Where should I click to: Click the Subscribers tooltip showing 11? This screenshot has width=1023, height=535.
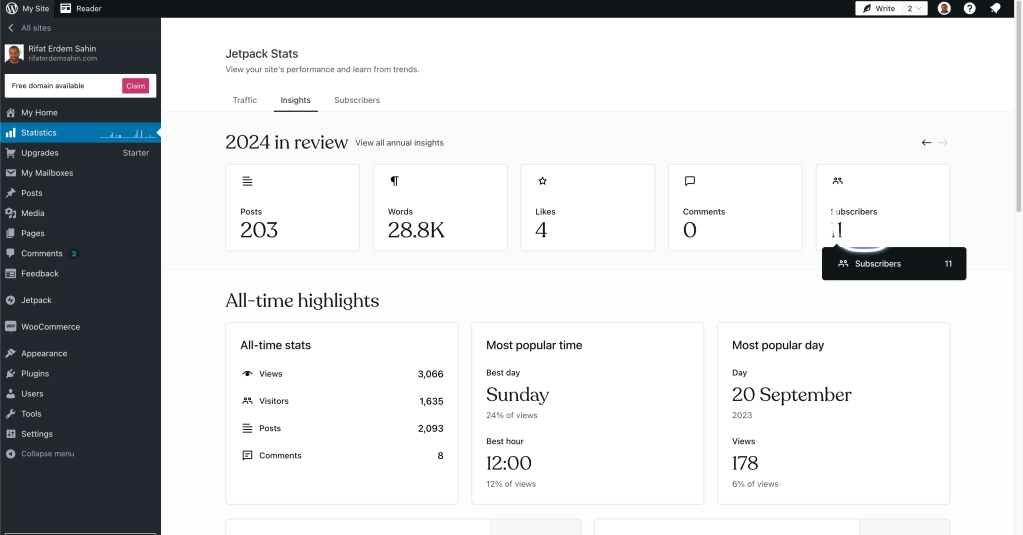coord(894,264)
